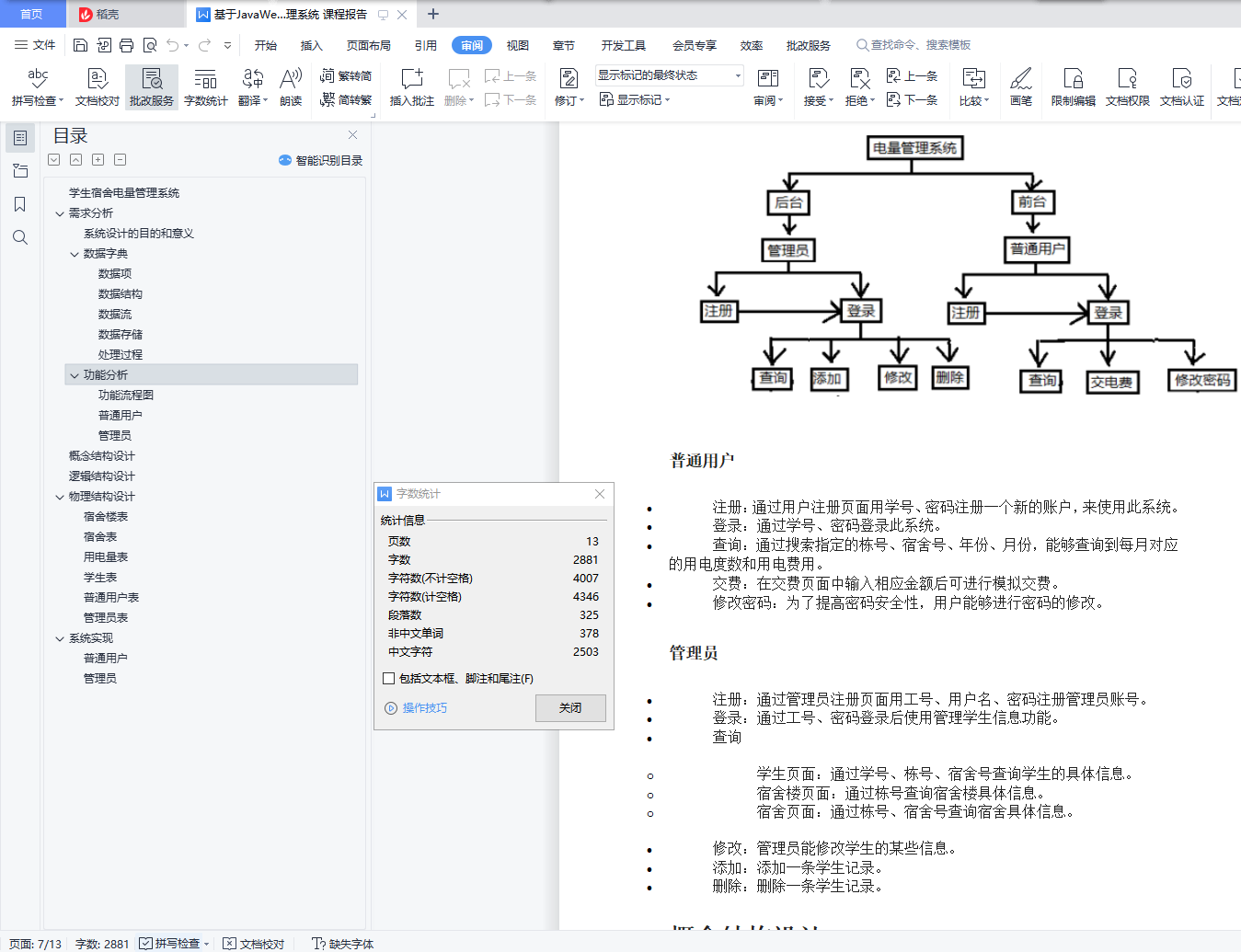Open a new tab with plus button

click(433, 14)
